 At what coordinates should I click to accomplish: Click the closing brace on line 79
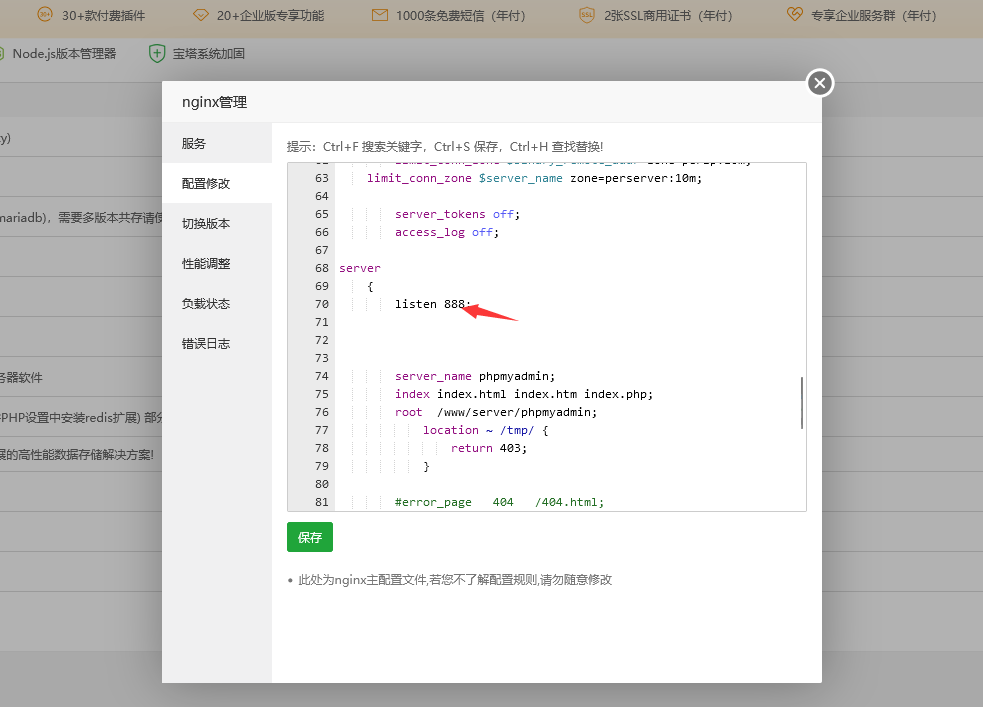pos(426,466)
